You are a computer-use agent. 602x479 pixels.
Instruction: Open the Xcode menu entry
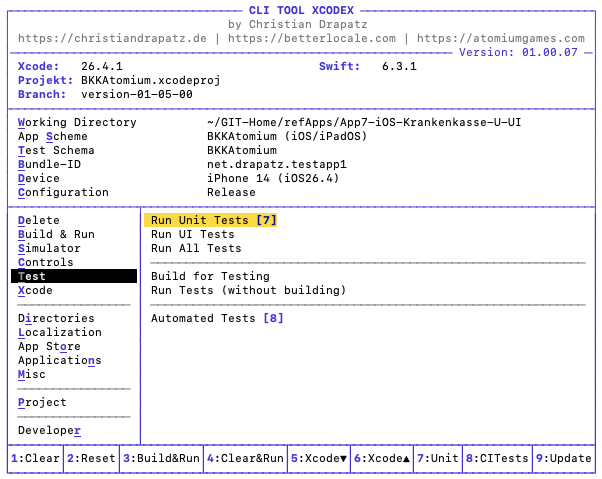pyautogui.click(x=35, y=290)
